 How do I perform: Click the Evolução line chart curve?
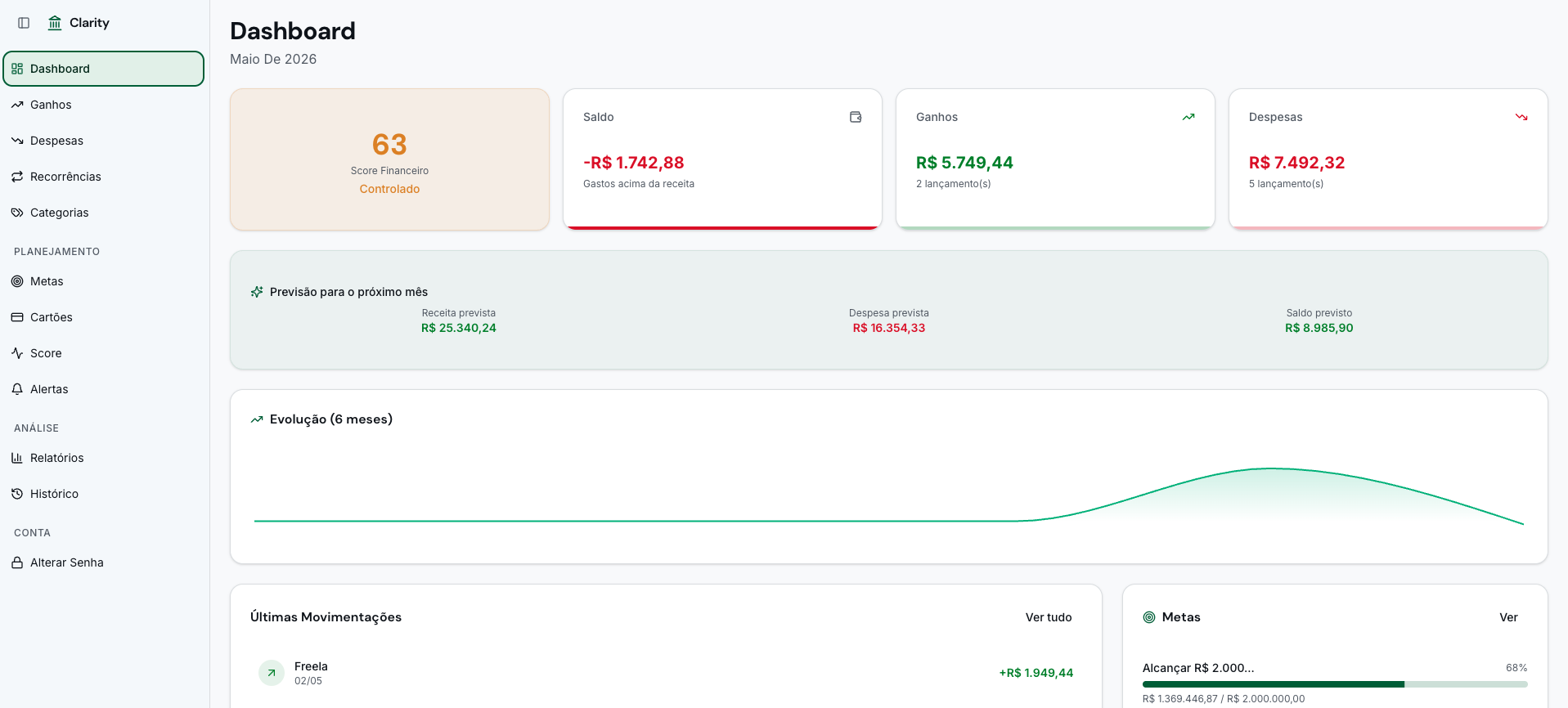889,496
